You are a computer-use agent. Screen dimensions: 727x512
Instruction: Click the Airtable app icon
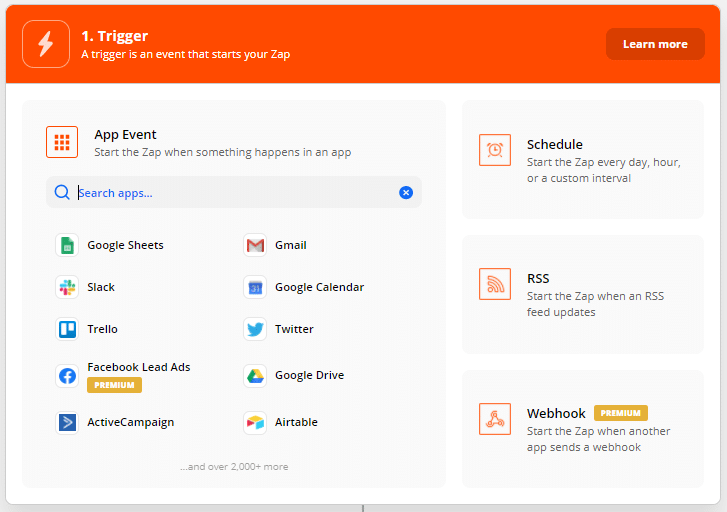click(x=255, y=422)
